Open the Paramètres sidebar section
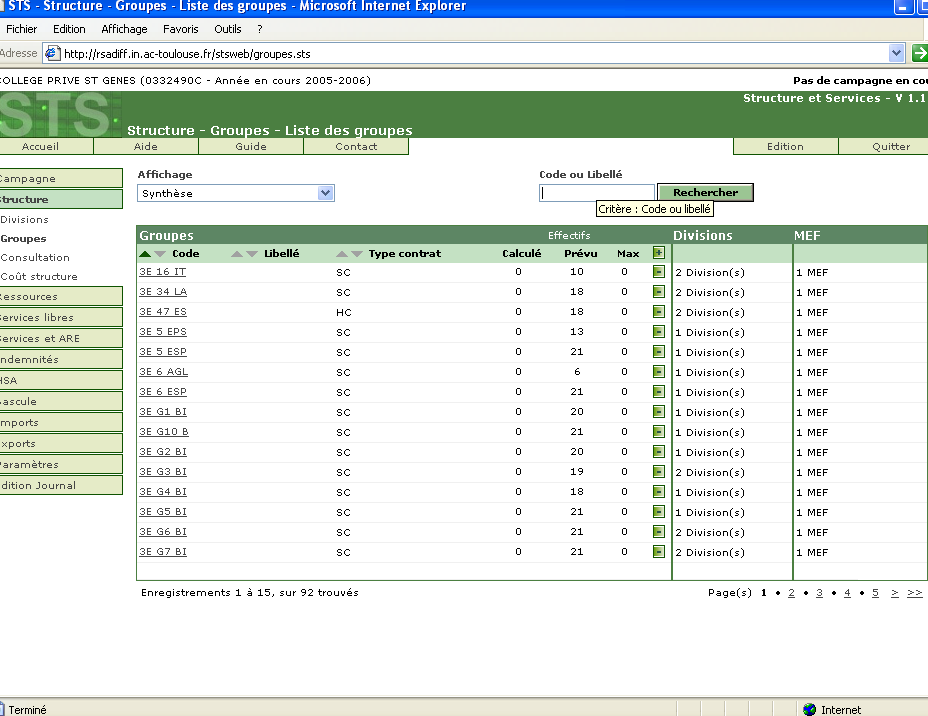 pyautogui.click(x=60, y=465)
